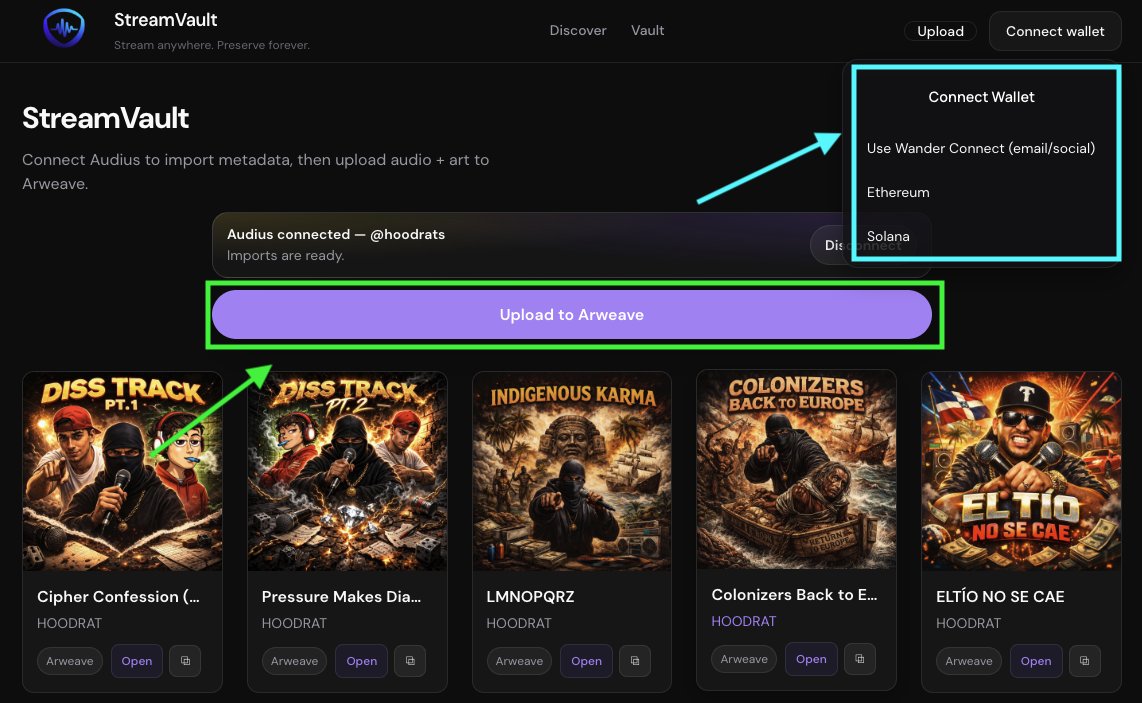The width and height of the screenshot is (1142, 703).
Task: Open LMNOPQRZ track
Action: point(586,661)
